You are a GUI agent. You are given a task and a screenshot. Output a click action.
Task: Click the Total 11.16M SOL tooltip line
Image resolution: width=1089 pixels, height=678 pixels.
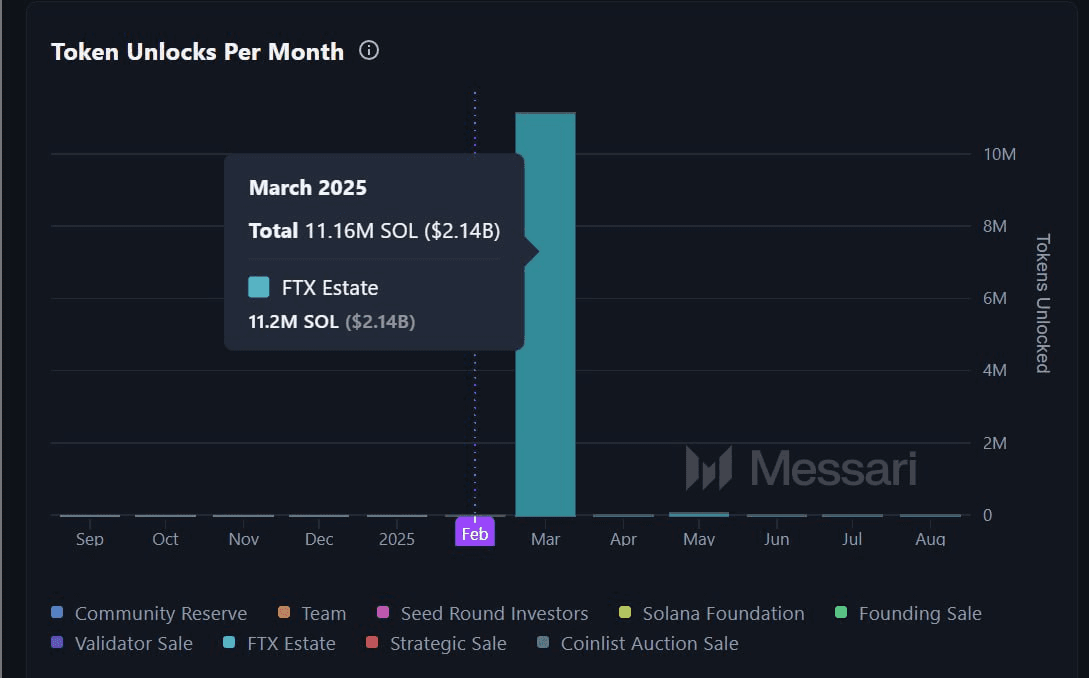[x=374, y=231]
